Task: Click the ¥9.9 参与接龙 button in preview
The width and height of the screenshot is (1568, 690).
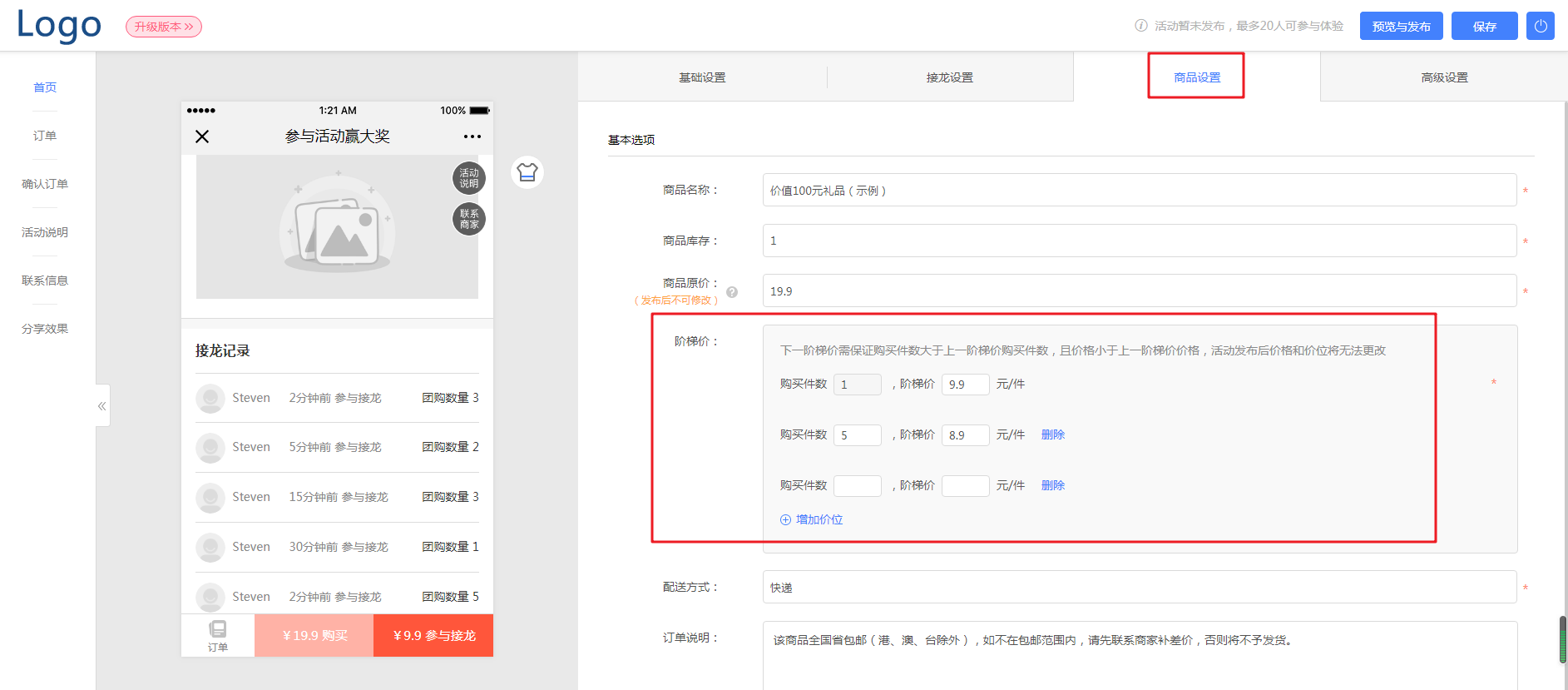Action: click(x=433, y=635)
